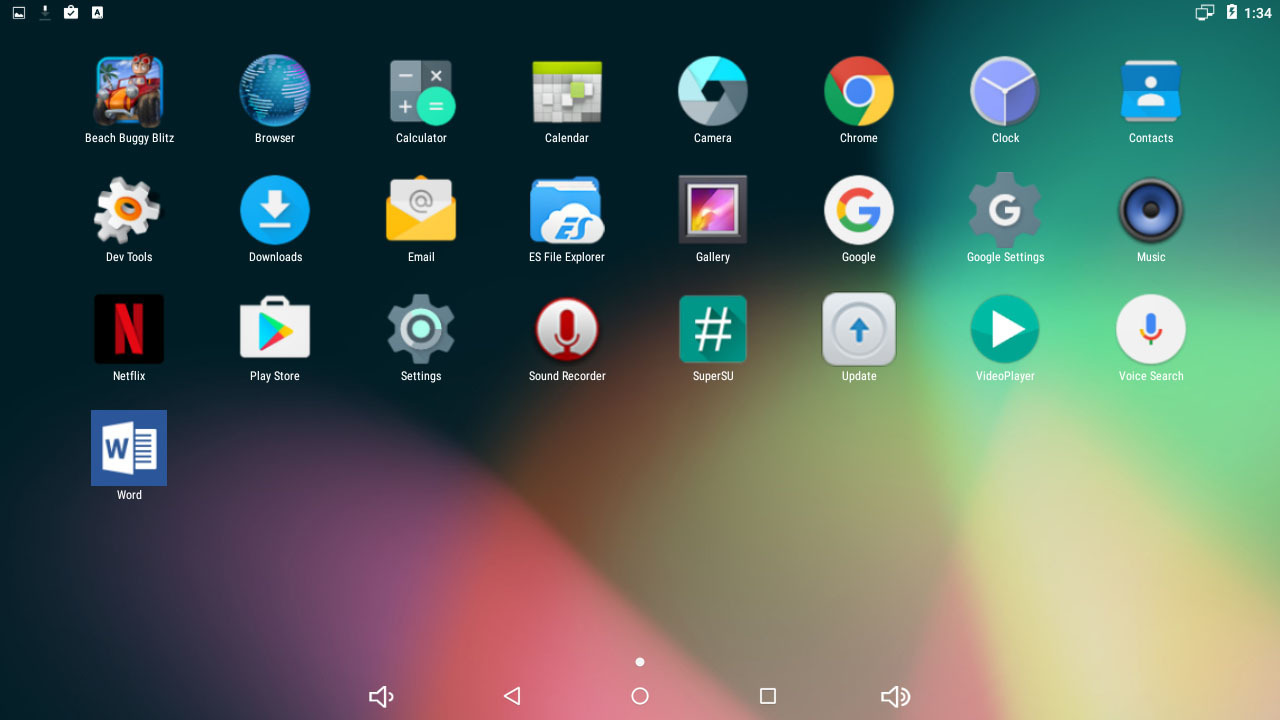Screen dimensions: 1280x720
Task: Open the Gallery app
Action: tap(713, 210)
